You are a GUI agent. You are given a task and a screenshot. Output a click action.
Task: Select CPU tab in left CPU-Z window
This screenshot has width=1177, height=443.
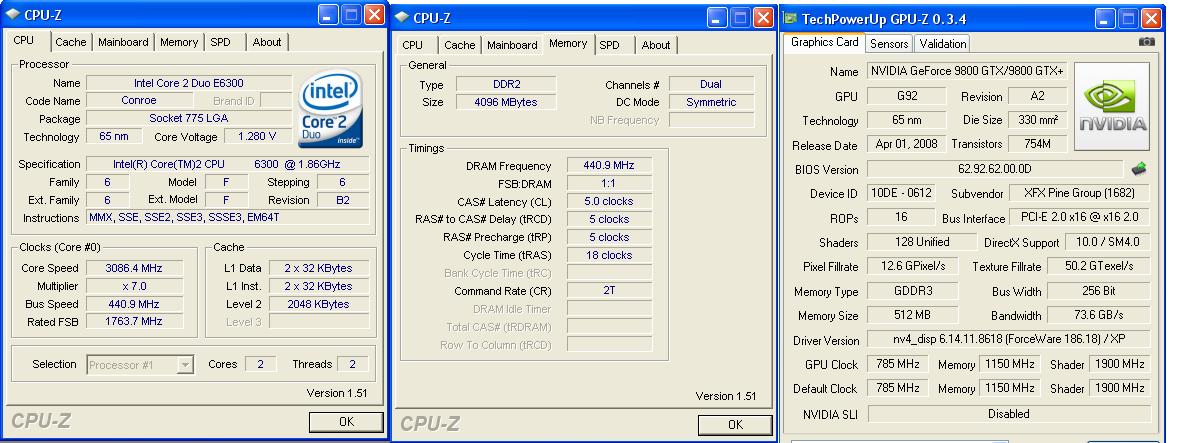click(x=24, y=41)
